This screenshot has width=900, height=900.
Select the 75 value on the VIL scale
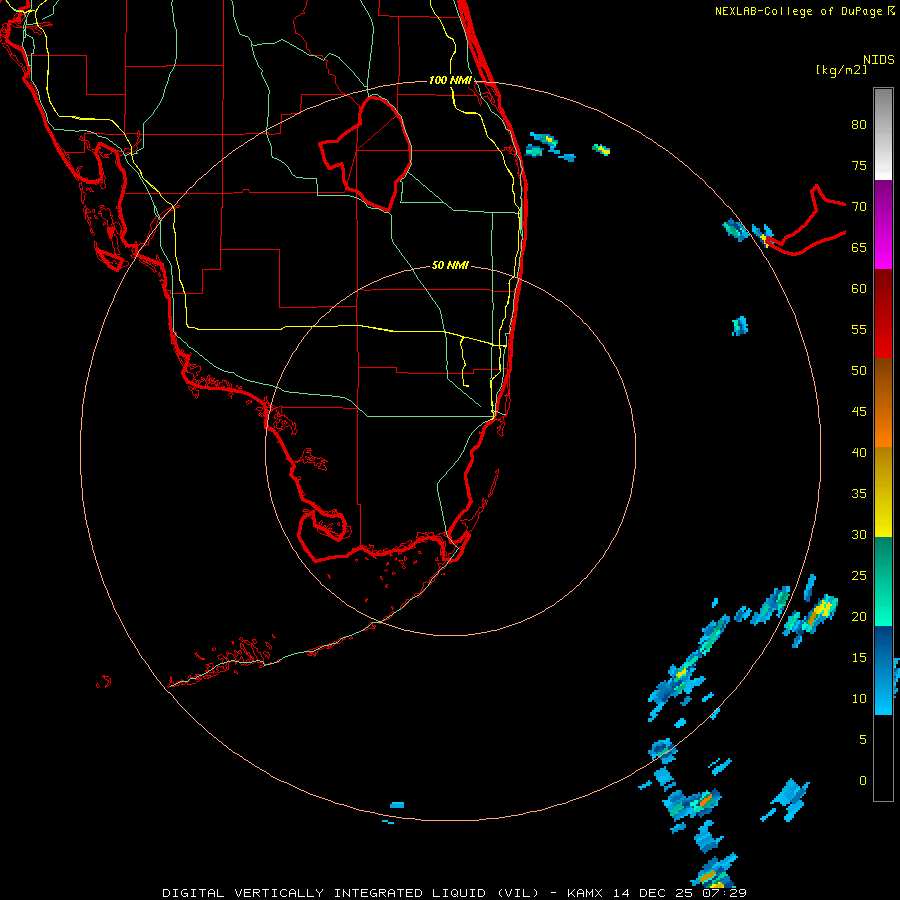pos(859,165)
